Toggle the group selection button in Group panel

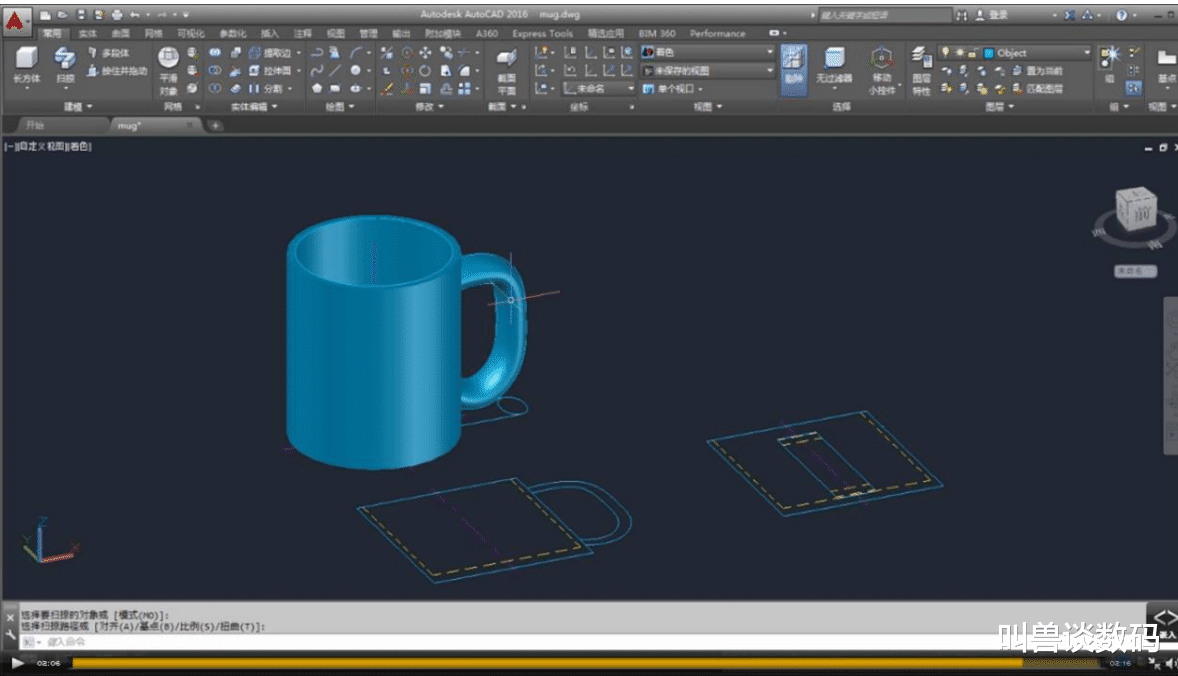(x=1133, y=88)
